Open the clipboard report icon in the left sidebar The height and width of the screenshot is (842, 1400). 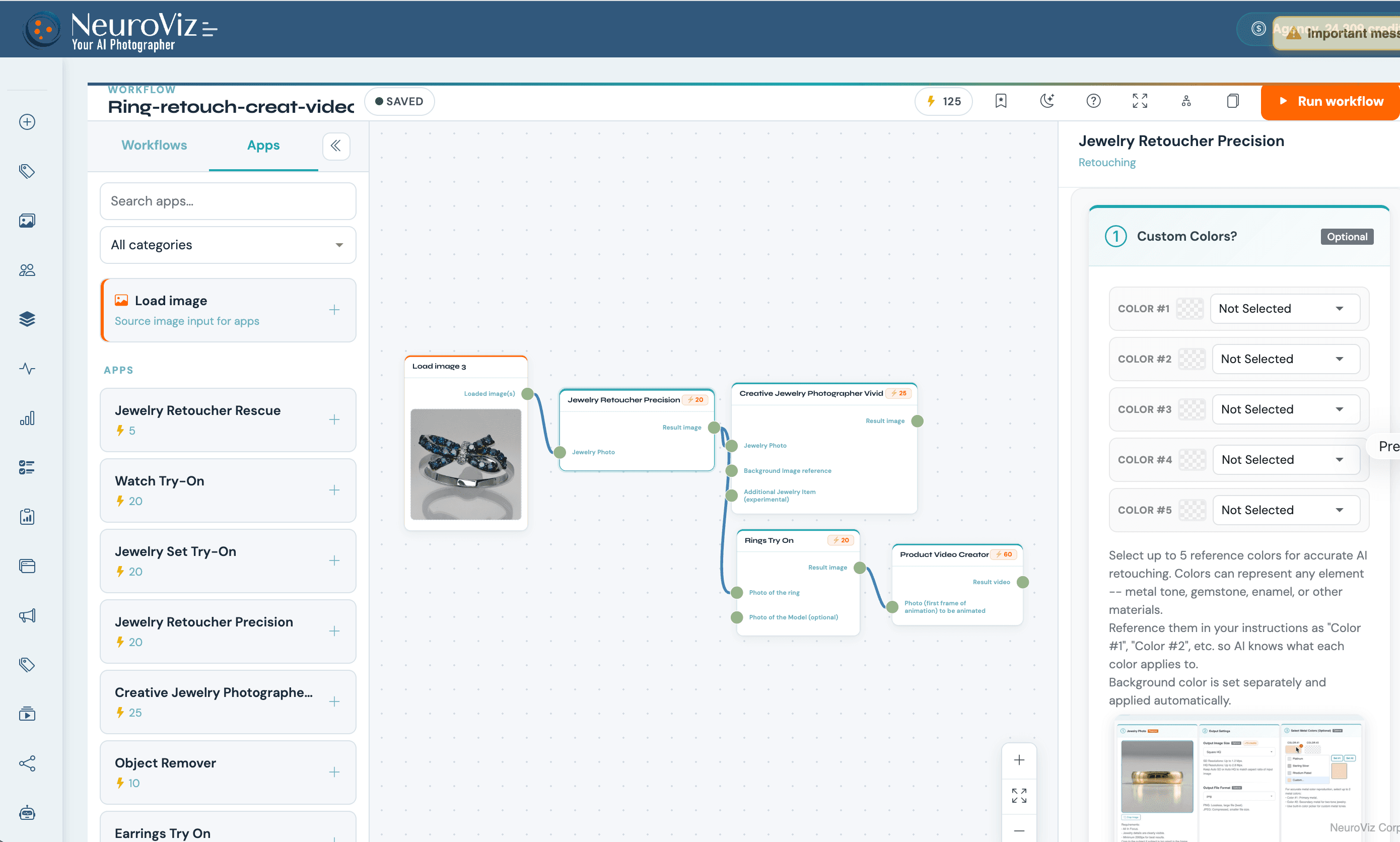point(27,517)
